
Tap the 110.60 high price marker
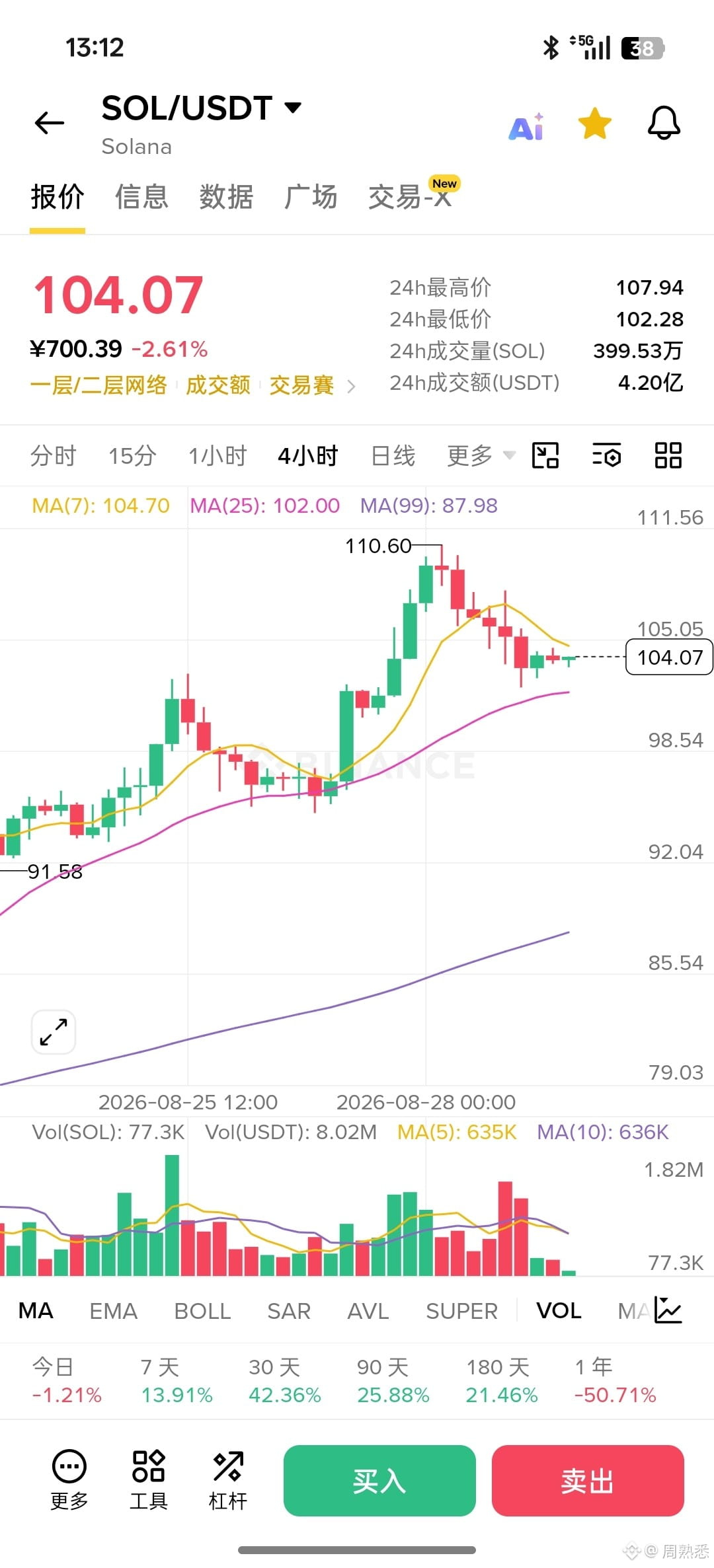pyautogui.click(x=378, y=546)
